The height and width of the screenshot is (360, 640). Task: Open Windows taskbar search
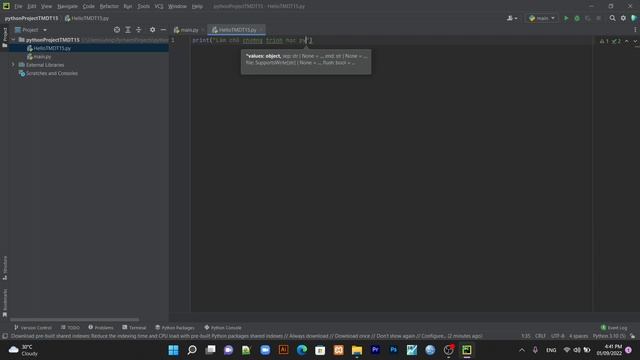(192, 350)
